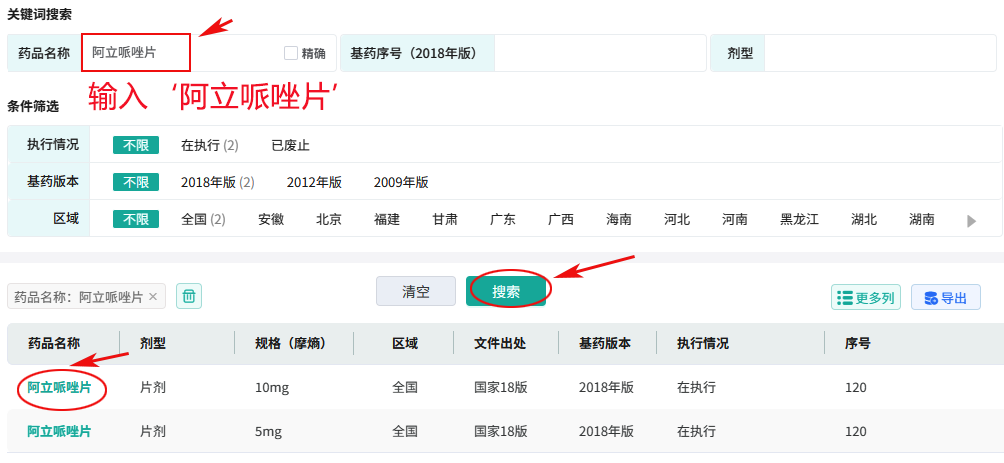The height and width of the screenshot is (463, 1004).
Task: Click the 药品名称 input field
Action: [180, 53]
